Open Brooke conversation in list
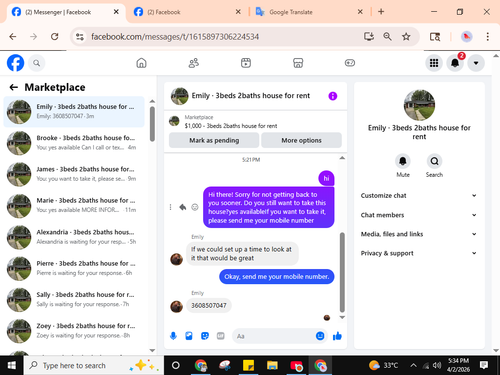Viewport: 500px width, 375px height. [x=74, y=143]
